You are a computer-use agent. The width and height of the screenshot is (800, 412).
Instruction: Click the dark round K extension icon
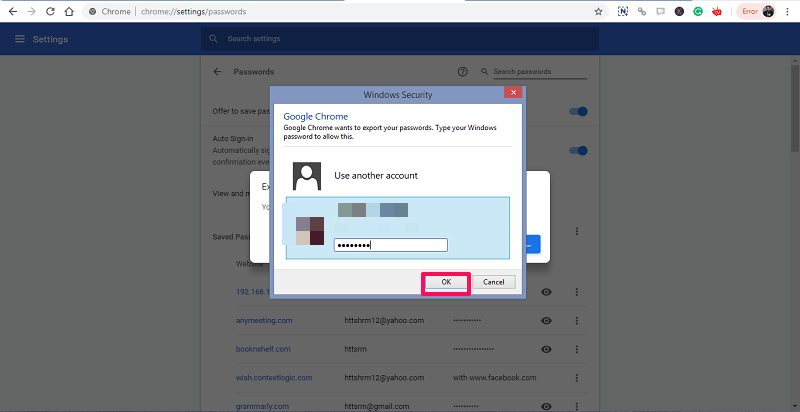pyautogui.click(x=679, y=11)
